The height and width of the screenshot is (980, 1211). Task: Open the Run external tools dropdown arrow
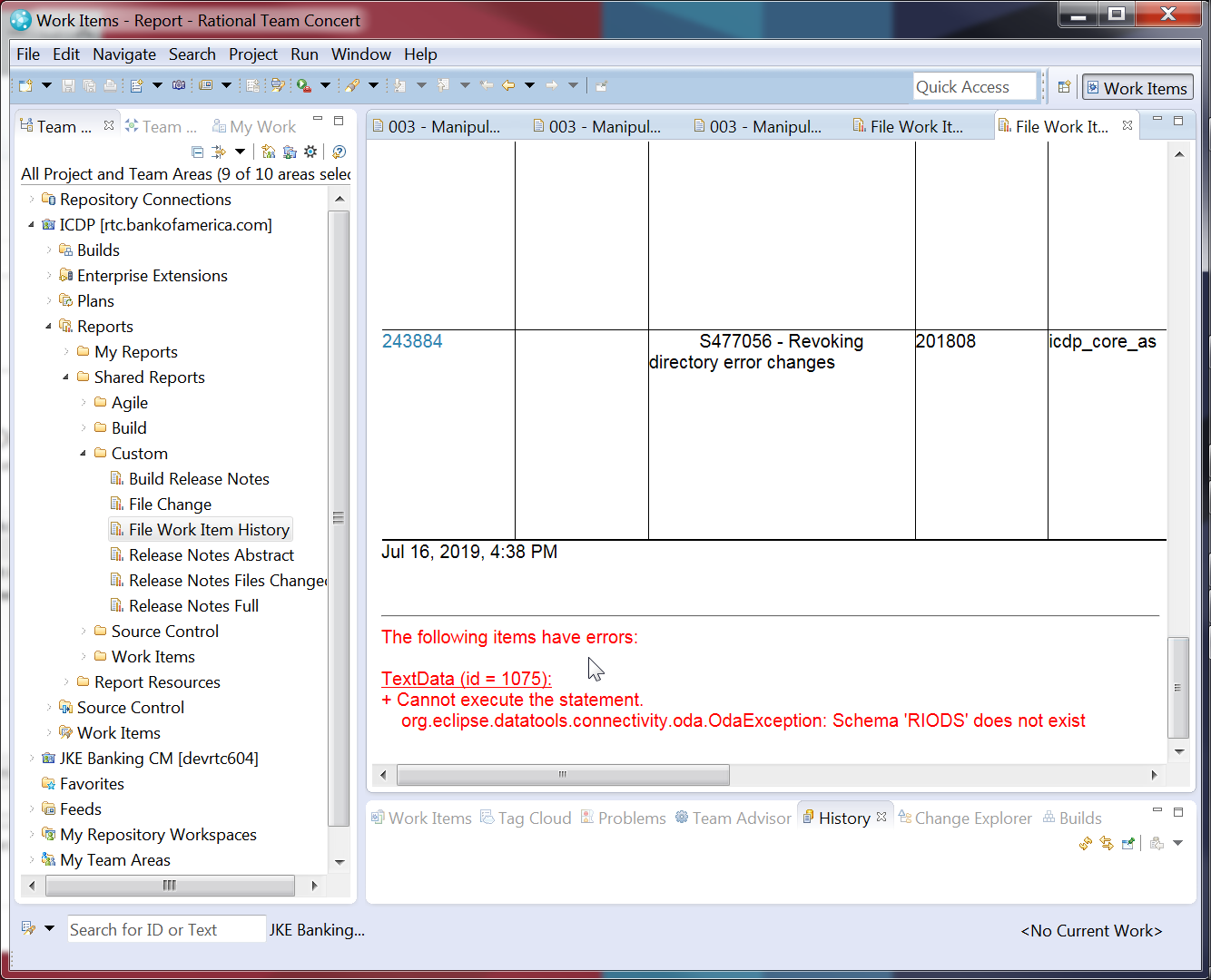[x=325, y=85]
